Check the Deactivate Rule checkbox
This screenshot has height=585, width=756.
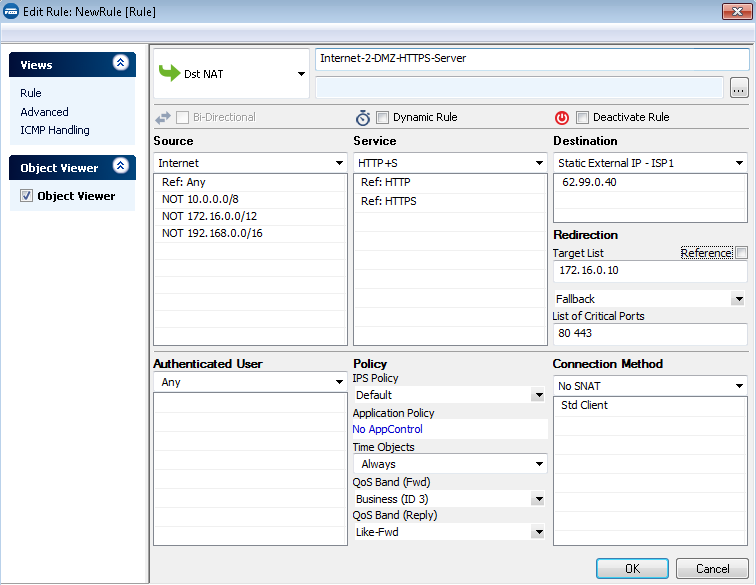coord(582,117)
